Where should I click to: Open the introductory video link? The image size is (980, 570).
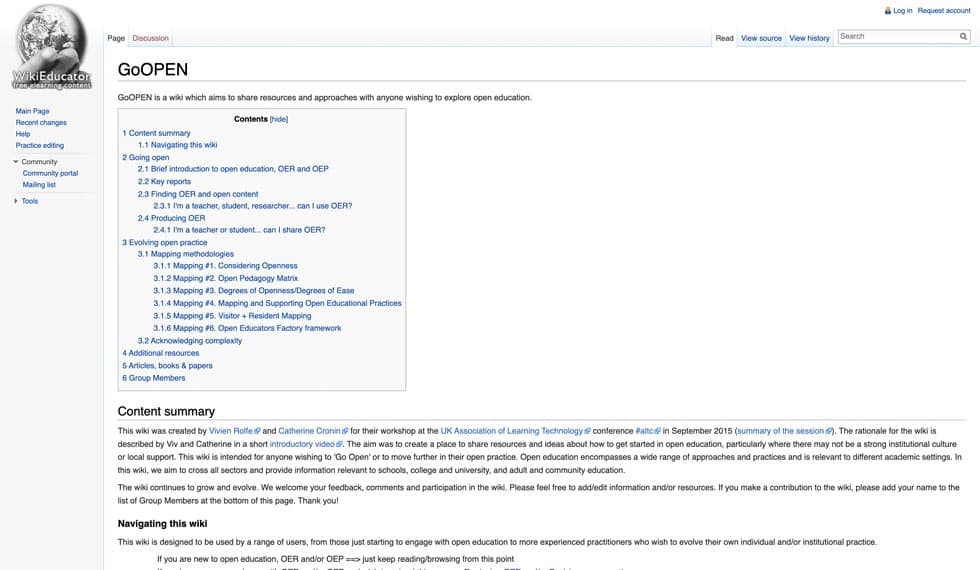click(x=306, y=444)
